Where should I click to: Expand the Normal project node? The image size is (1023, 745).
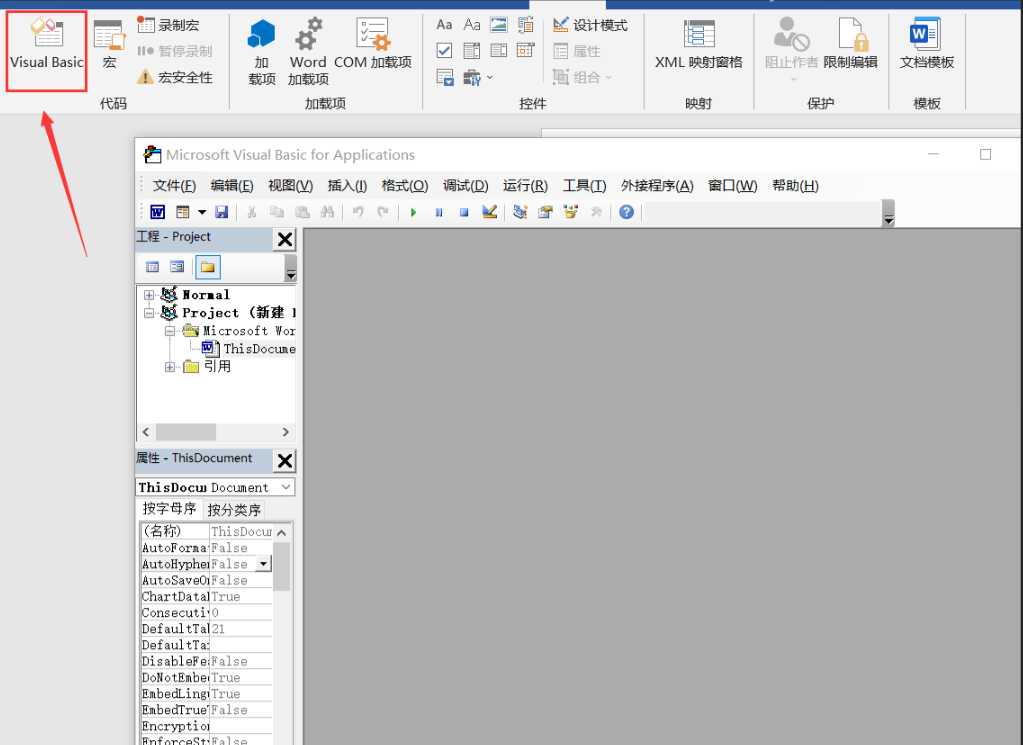[x=149, y=295]
